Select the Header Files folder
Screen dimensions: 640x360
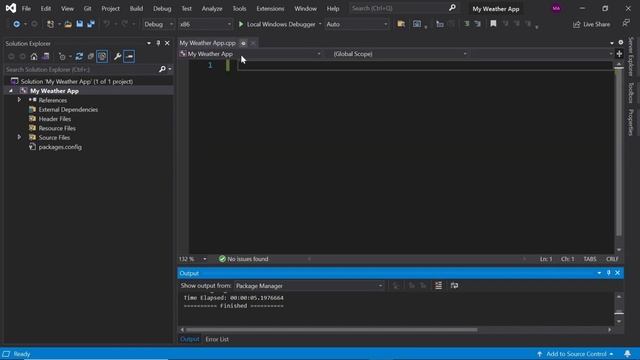pyautogui.click(x=55, y=119)
